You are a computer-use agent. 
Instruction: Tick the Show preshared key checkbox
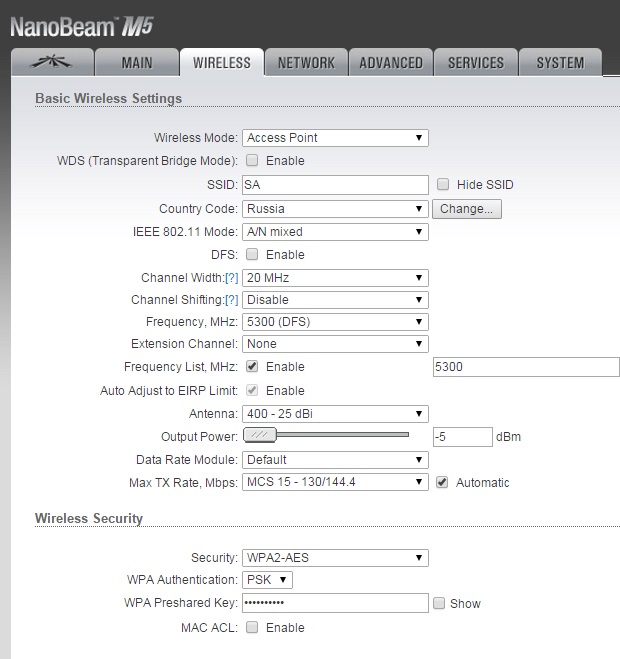pos(439,603)
